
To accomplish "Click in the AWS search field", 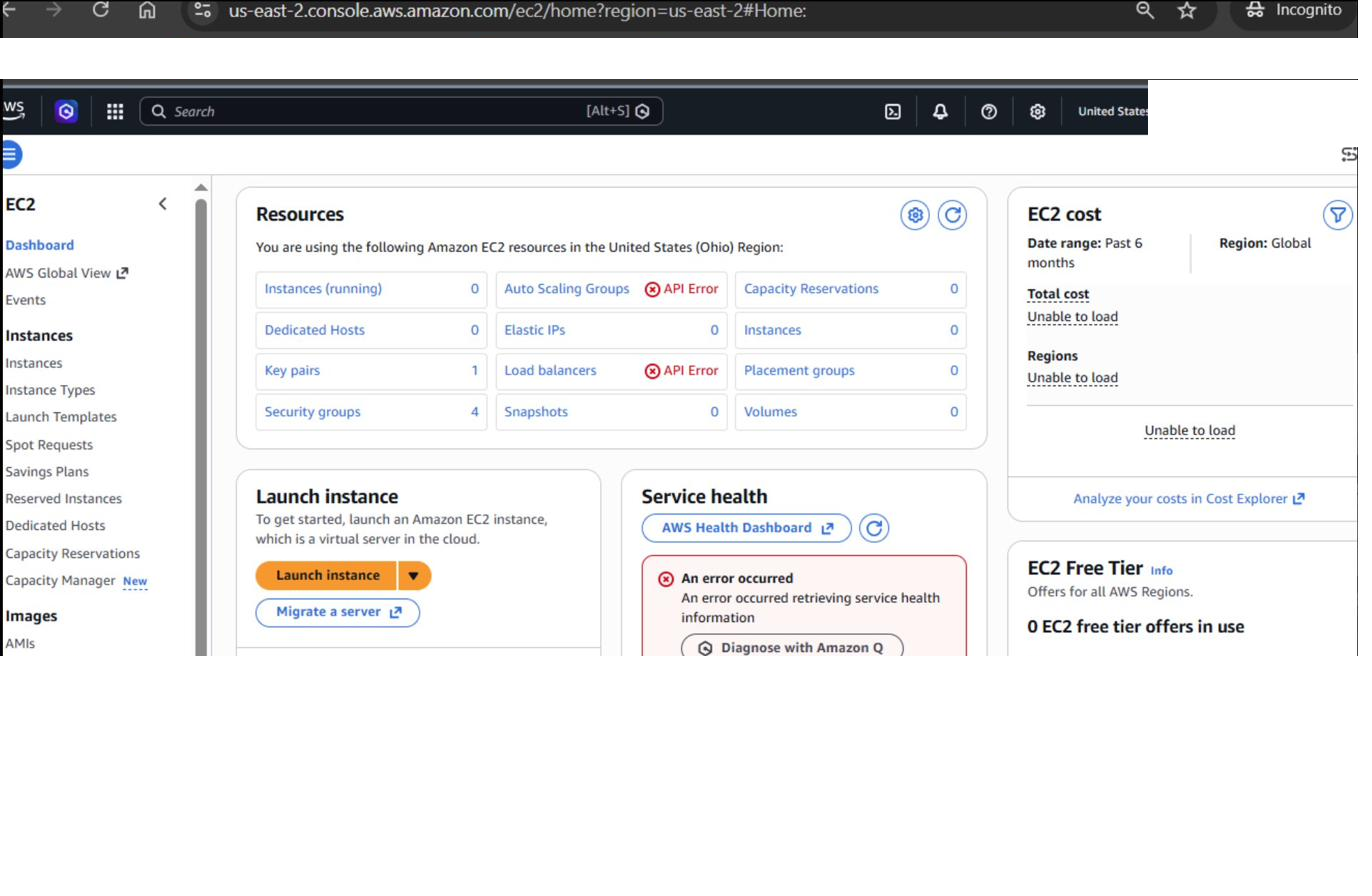I will 401,112.
